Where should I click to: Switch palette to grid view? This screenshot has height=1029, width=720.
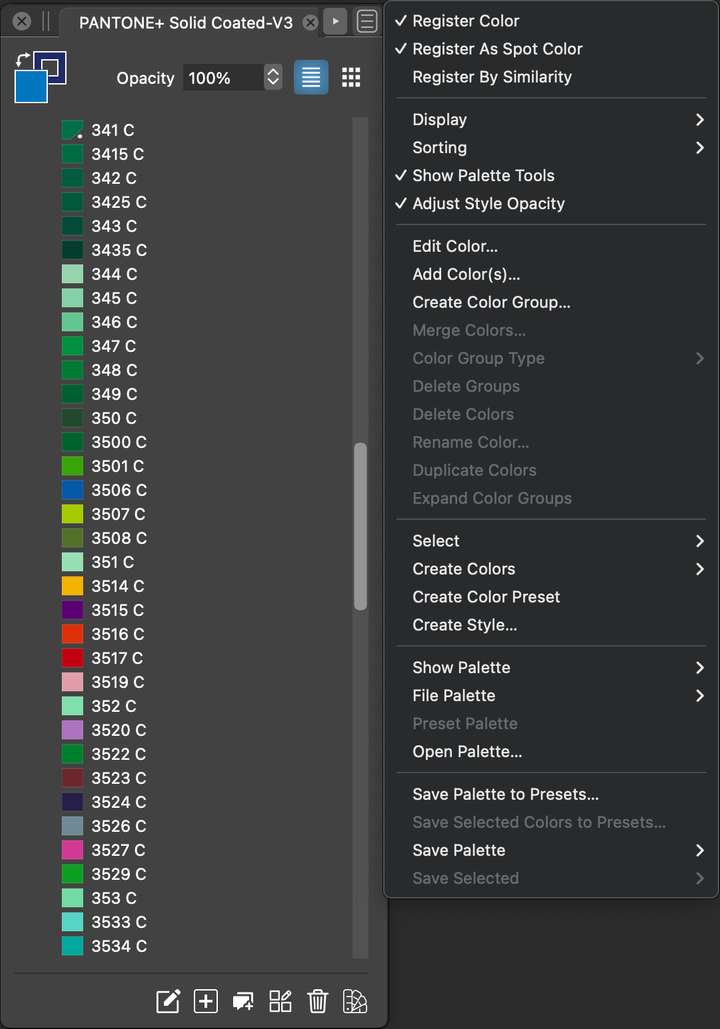click(x=351, y=77)
